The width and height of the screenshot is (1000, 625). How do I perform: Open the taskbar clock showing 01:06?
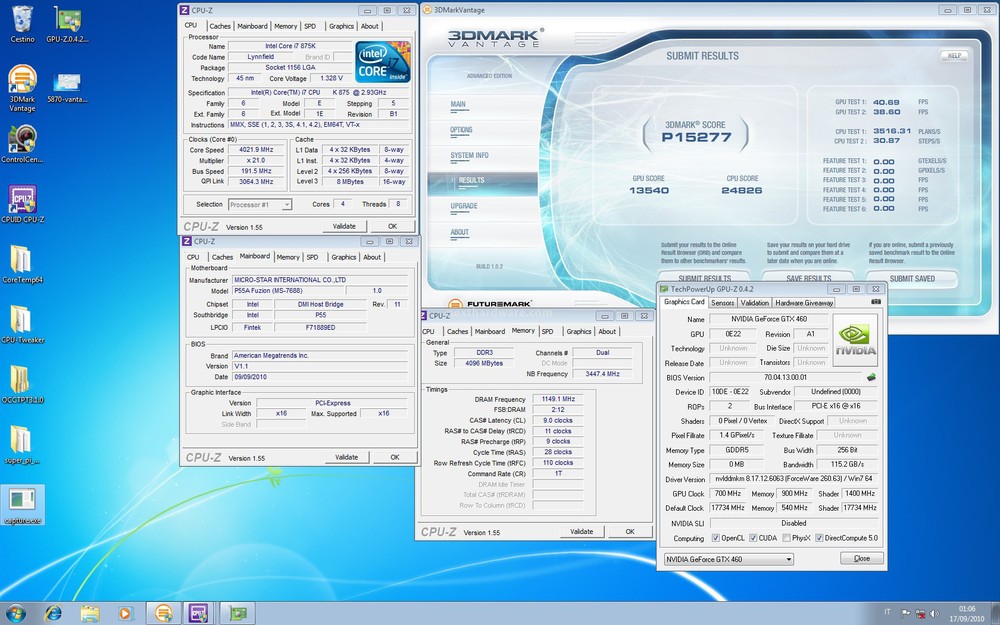[967, 614]
